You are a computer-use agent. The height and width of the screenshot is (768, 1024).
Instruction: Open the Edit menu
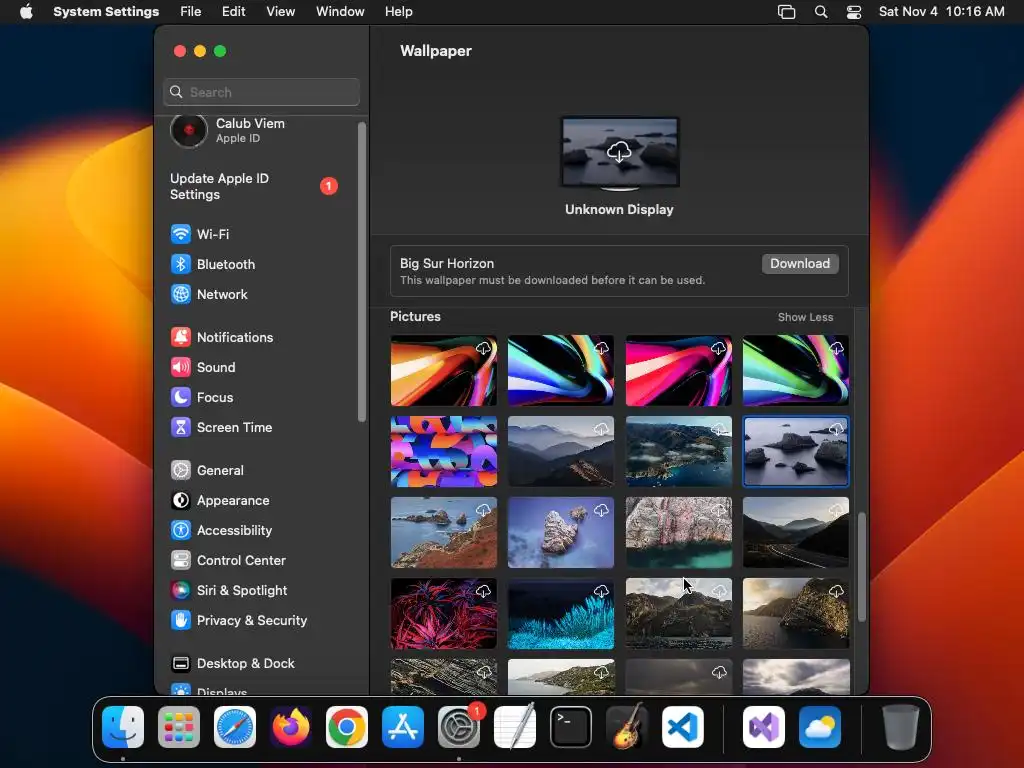(233, 12)
